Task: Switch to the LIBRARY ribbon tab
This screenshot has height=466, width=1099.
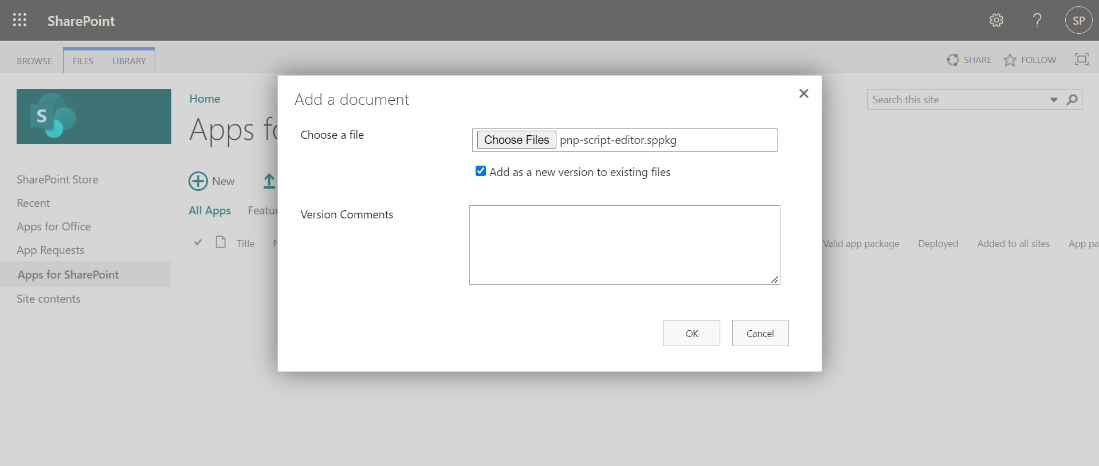Action: tap(129, 61)
